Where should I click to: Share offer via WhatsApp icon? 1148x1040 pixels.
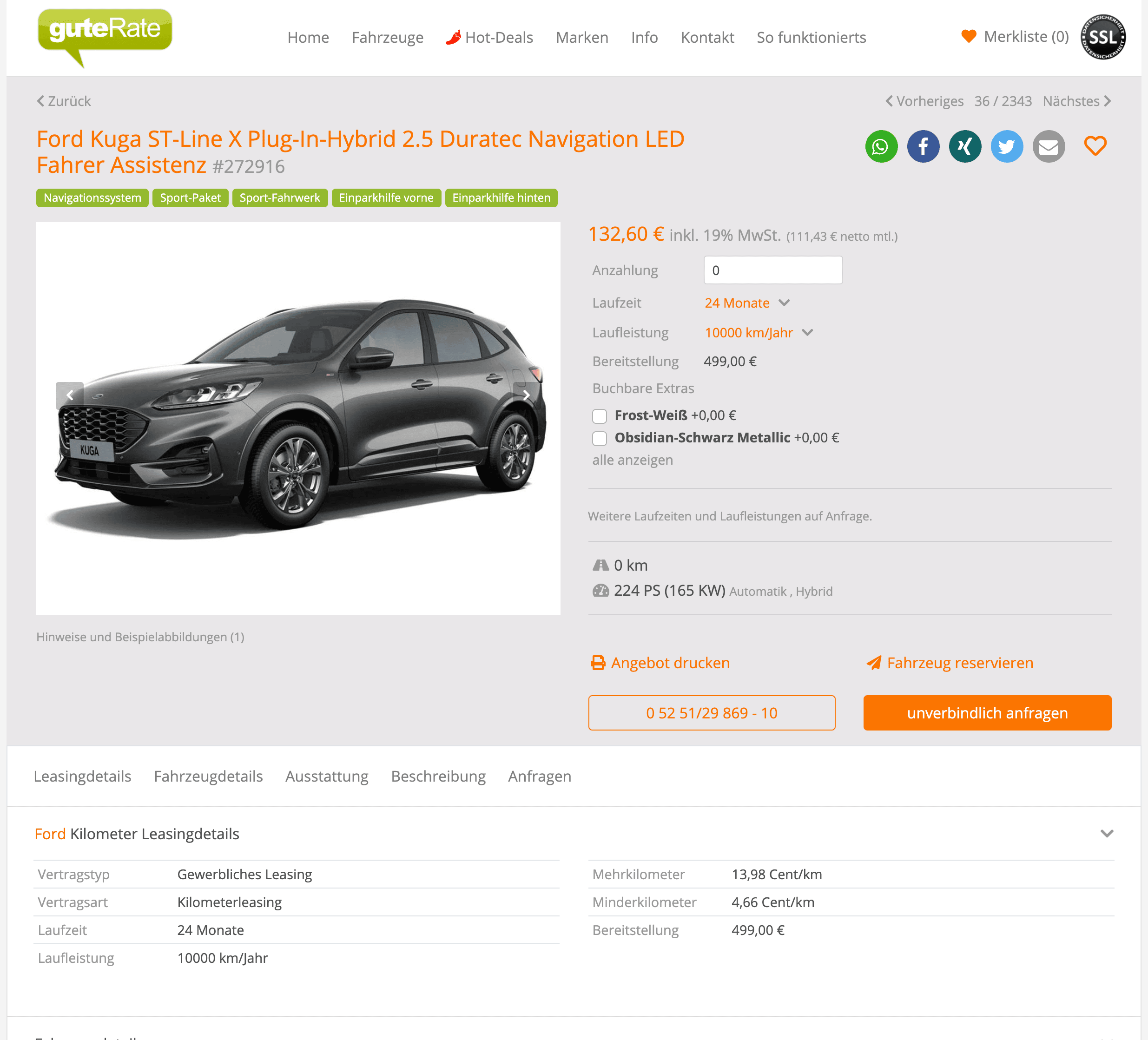(x=881, y=146)
